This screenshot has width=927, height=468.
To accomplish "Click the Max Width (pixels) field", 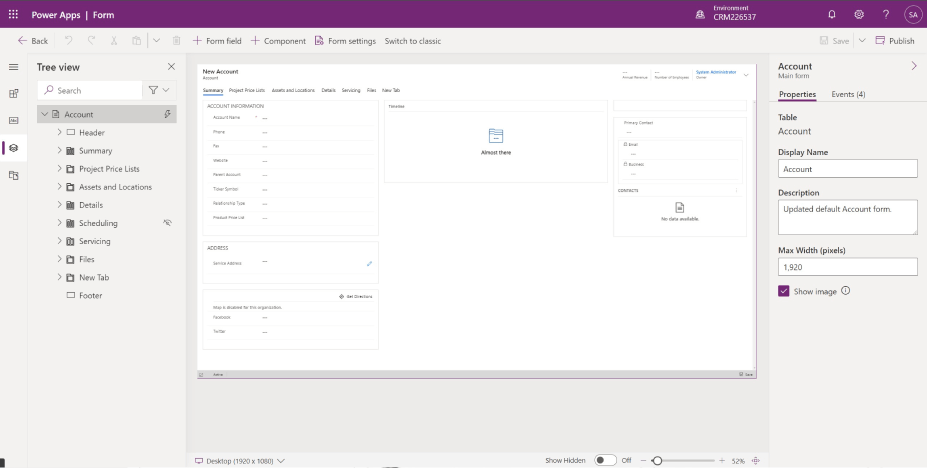I will [x=848, y=266].
